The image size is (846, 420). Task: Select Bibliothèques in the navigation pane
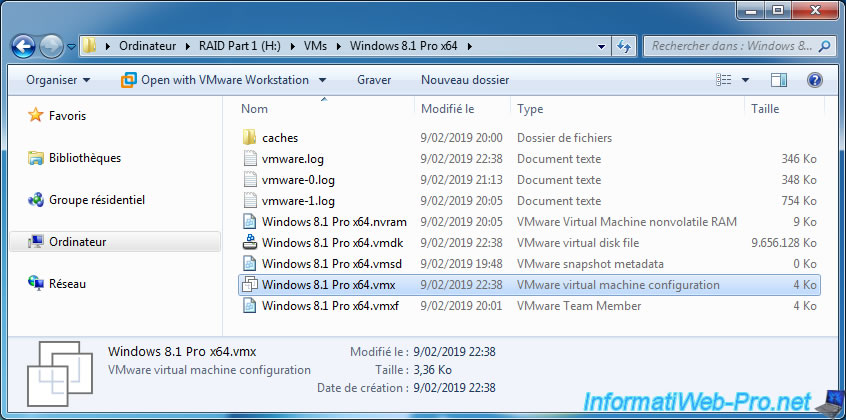pyautogui.click(x=85, y=158)
